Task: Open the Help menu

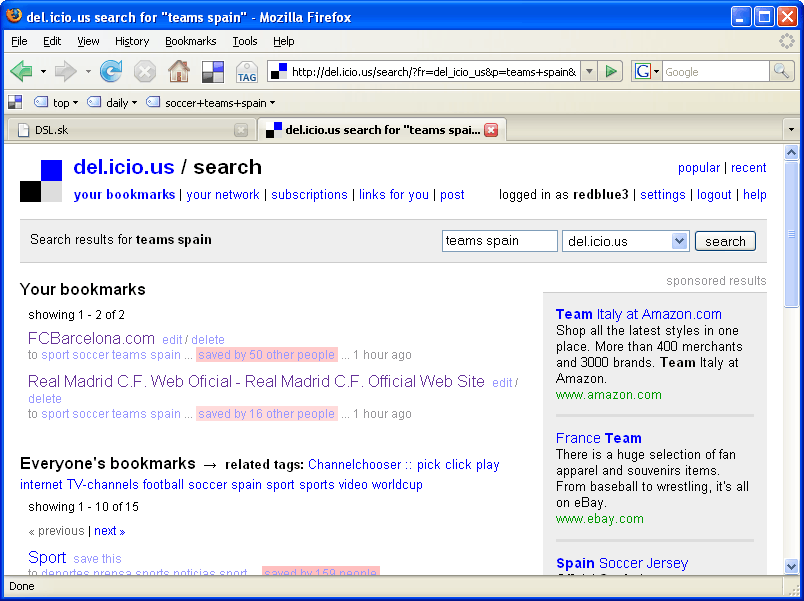Action: point(284,41)
